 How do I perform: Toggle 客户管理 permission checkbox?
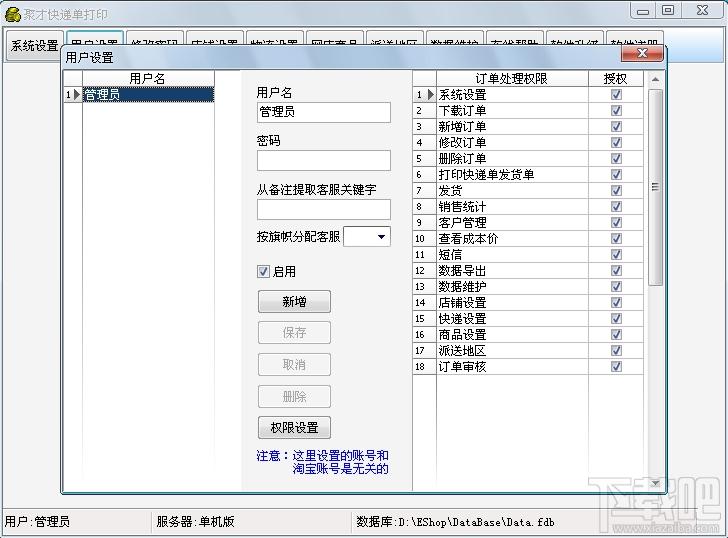pyautogui.click(x=616, y=222)
